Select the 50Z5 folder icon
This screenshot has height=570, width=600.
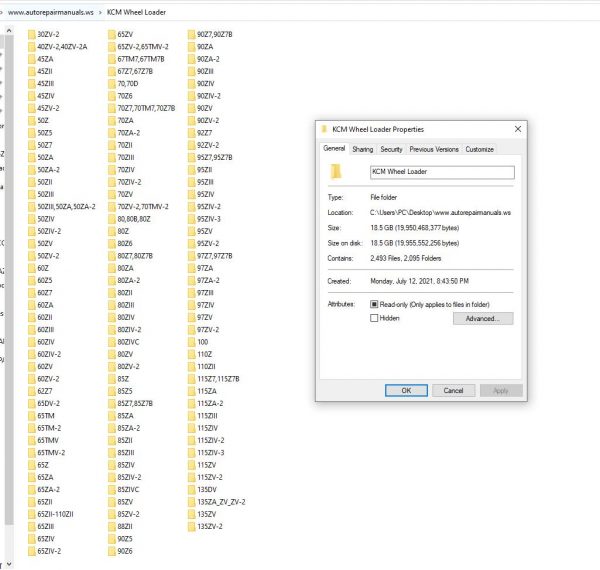coord(32,133)
